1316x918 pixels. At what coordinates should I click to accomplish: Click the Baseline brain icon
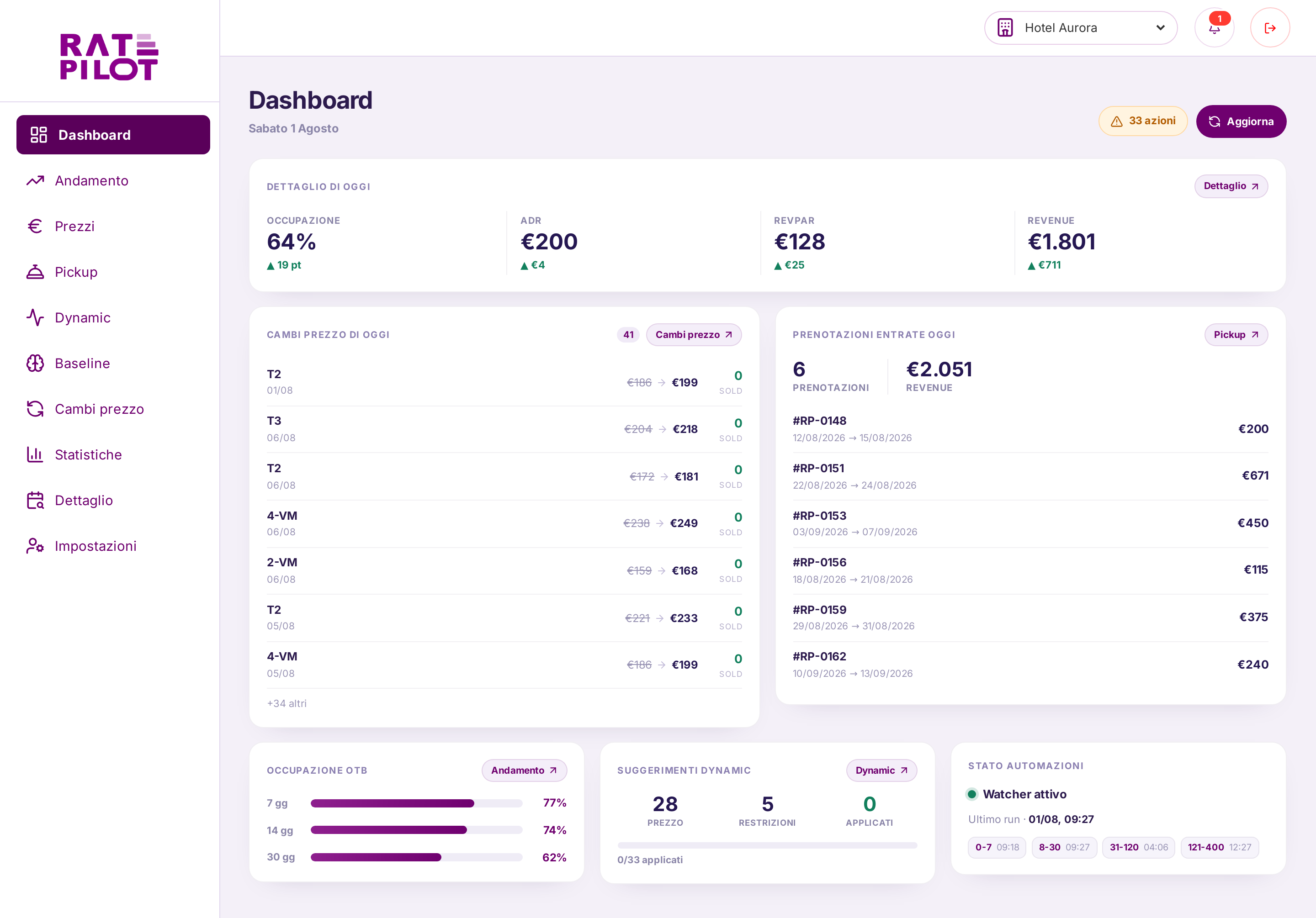(x=35, y=363)
